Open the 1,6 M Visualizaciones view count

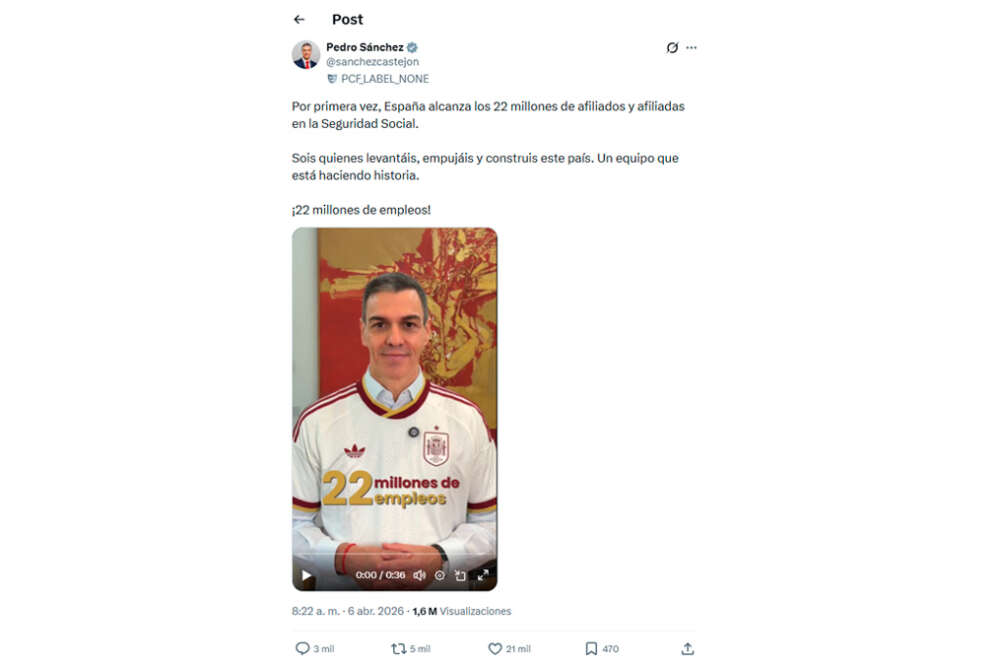462,611
